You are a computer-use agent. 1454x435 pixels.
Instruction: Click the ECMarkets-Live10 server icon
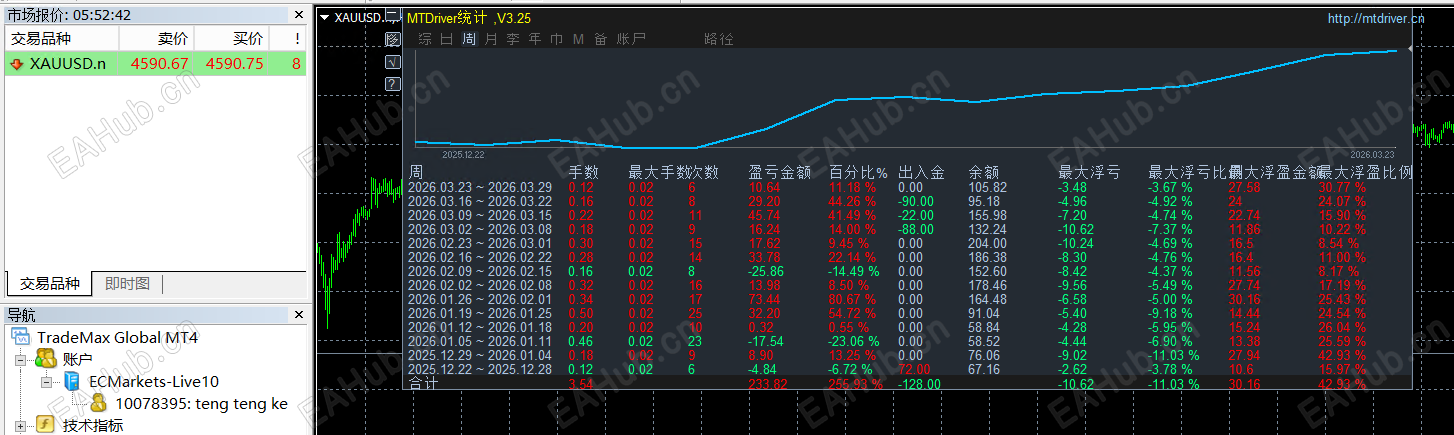pyautogui.click(x=73, y=381)
